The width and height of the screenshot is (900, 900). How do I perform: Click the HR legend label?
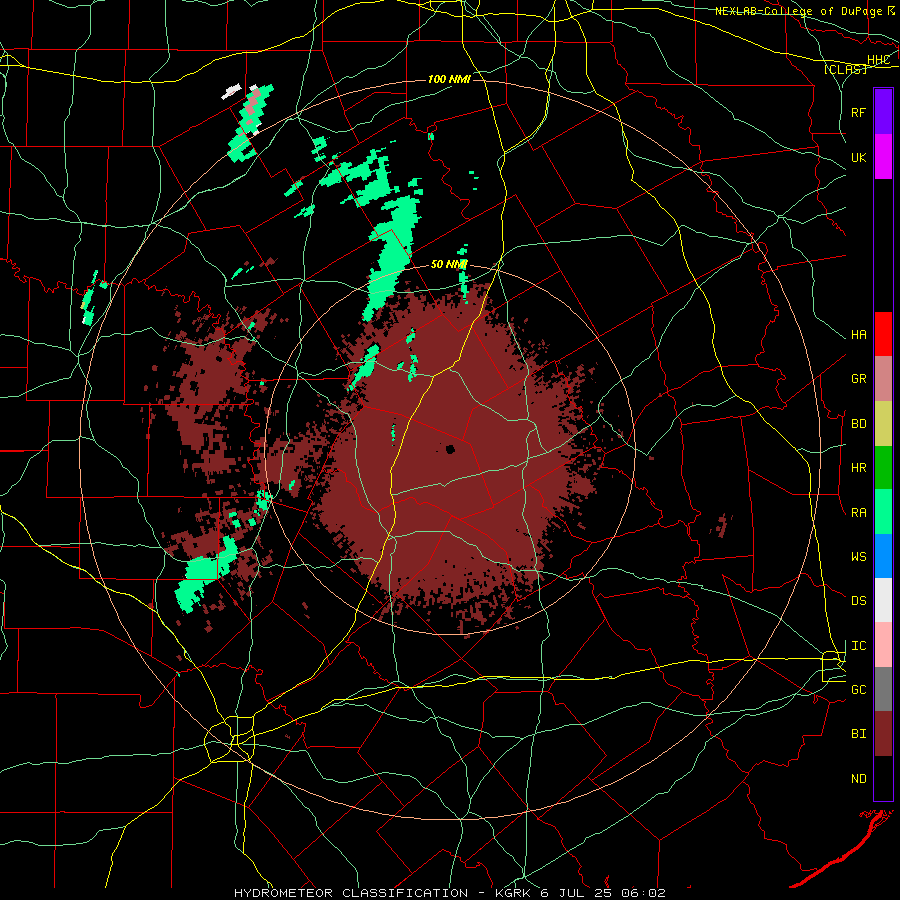(x=858, y=468)
